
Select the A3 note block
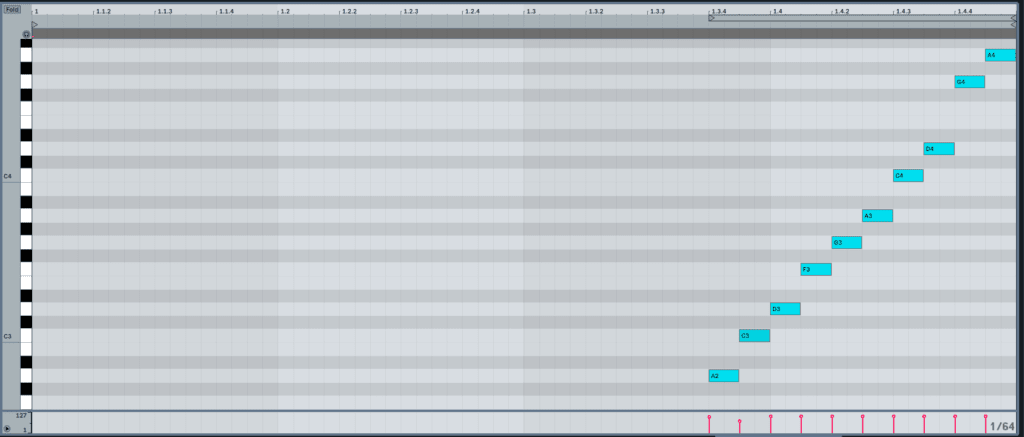(877, 216)
